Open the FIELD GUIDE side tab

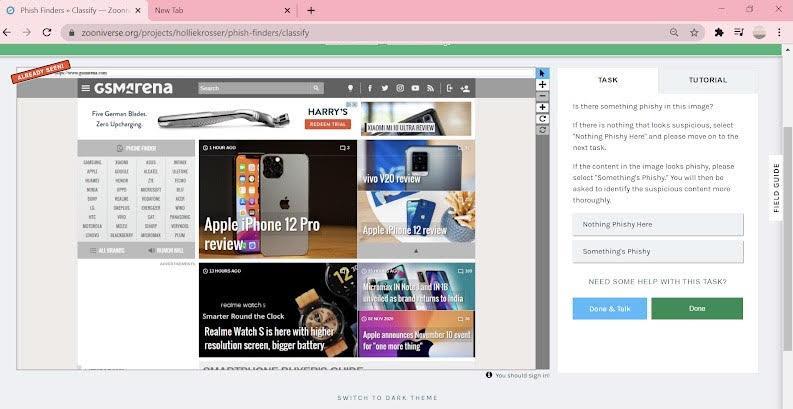pyautogui.click(x=776, y=188)
